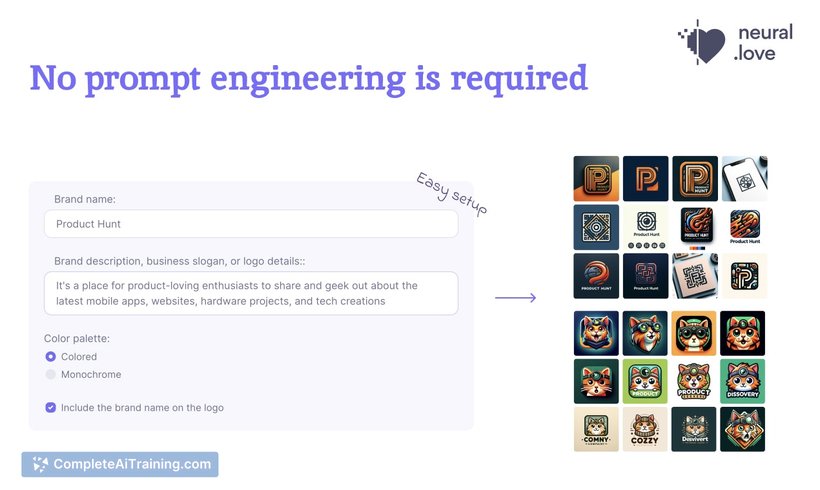Choose the Desvivert dark cat logo
Image resolution: width=820 pixels, height=490 pixels.
(x=693, y=429)
